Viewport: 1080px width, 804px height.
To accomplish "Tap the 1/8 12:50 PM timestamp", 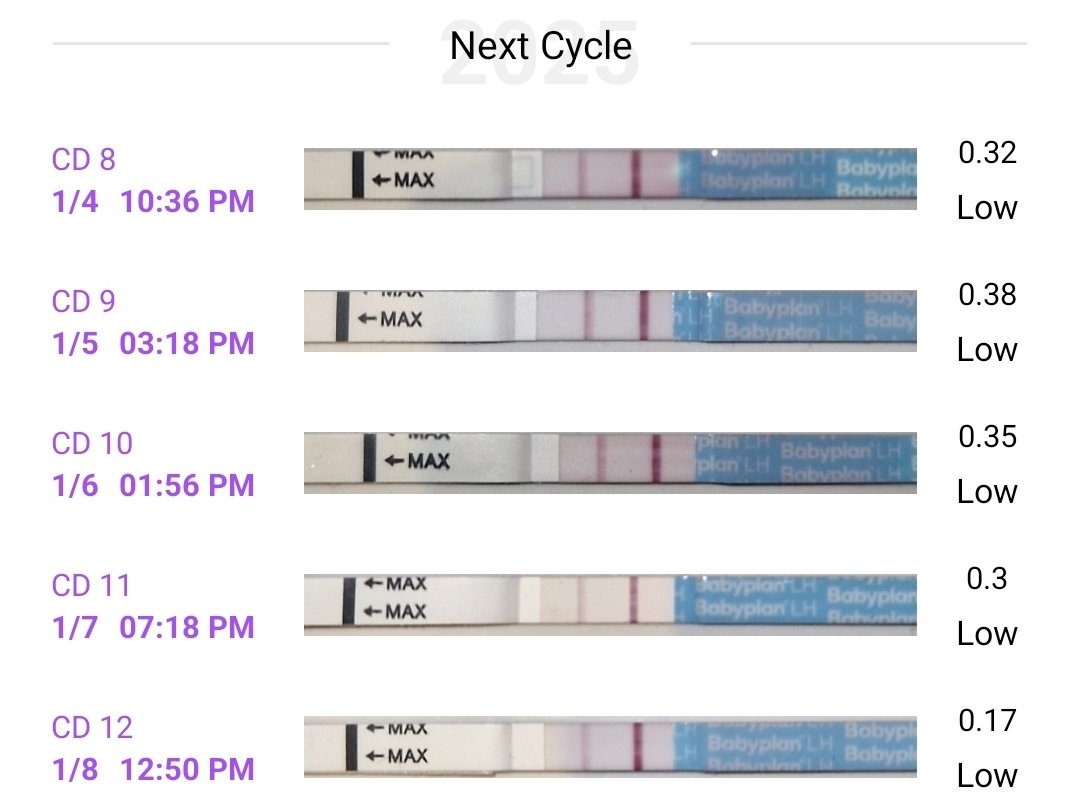I will (x=153, y=770).
